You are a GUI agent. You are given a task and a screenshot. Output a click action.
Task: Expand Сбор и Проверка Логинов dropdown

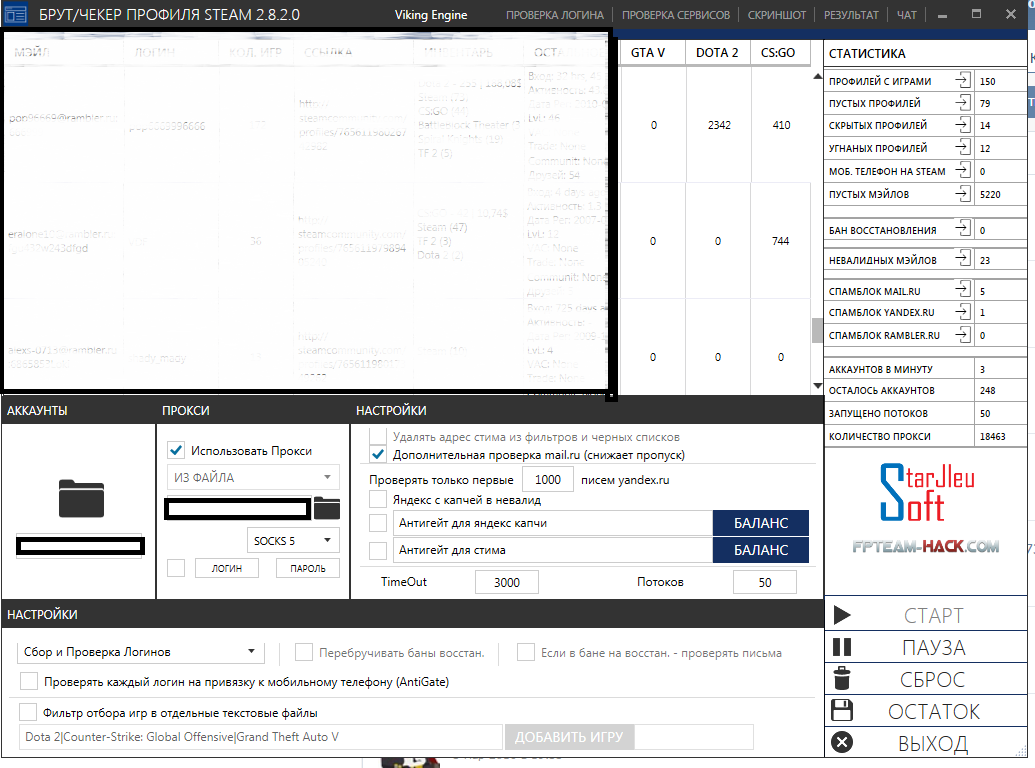(x=140, y=652)
